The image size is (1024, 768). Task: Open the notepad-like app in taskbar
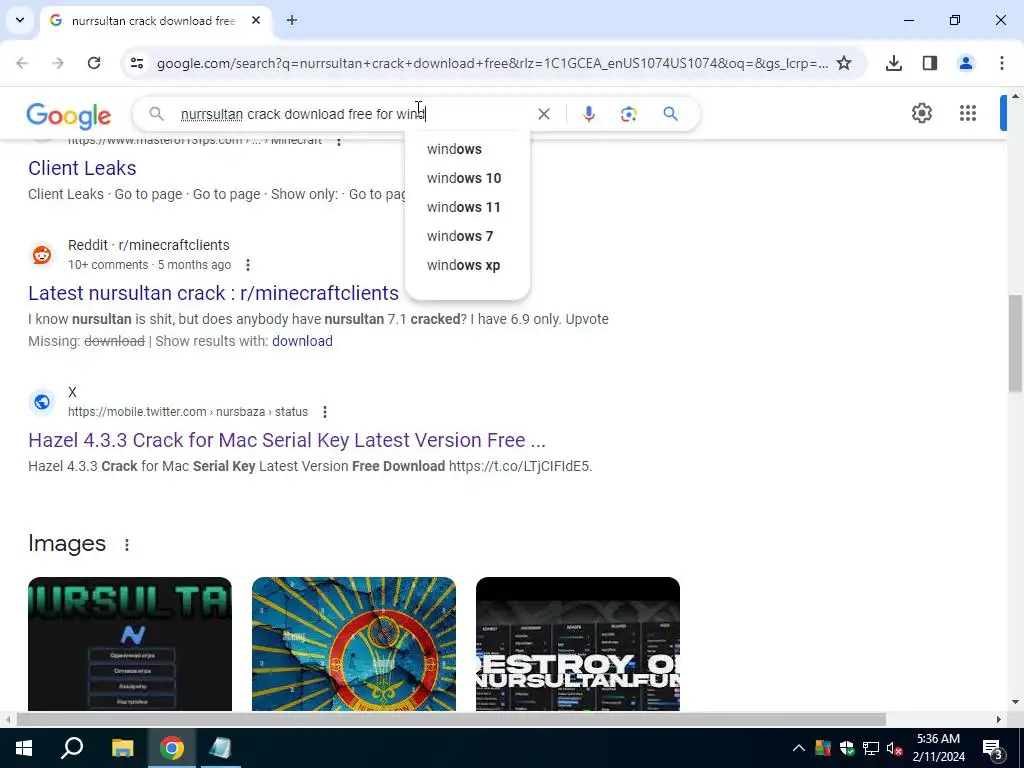coord(221,748)
